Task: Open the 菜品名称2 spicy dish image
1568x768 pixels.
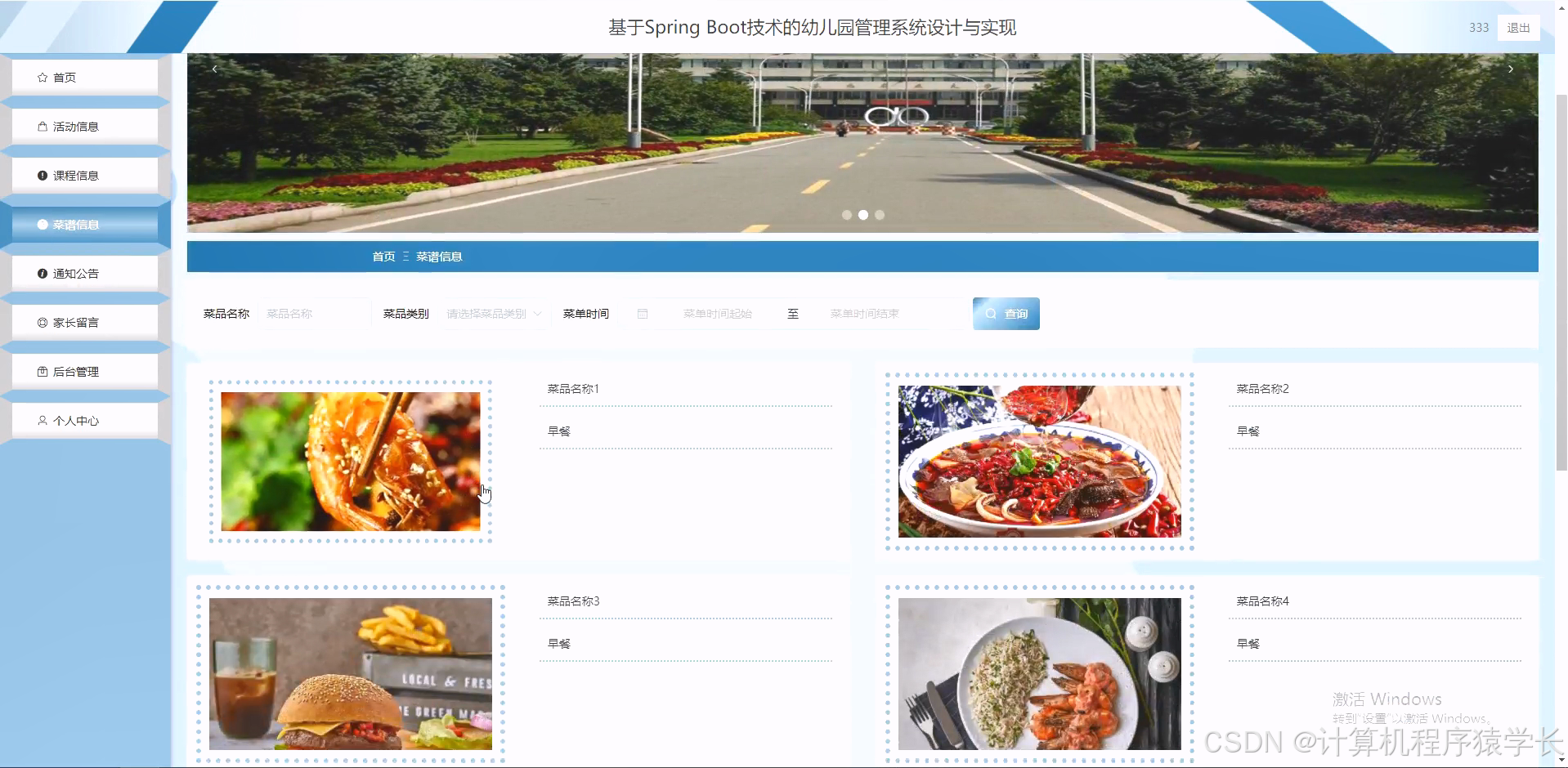Action: click(x=1039, y=462)
